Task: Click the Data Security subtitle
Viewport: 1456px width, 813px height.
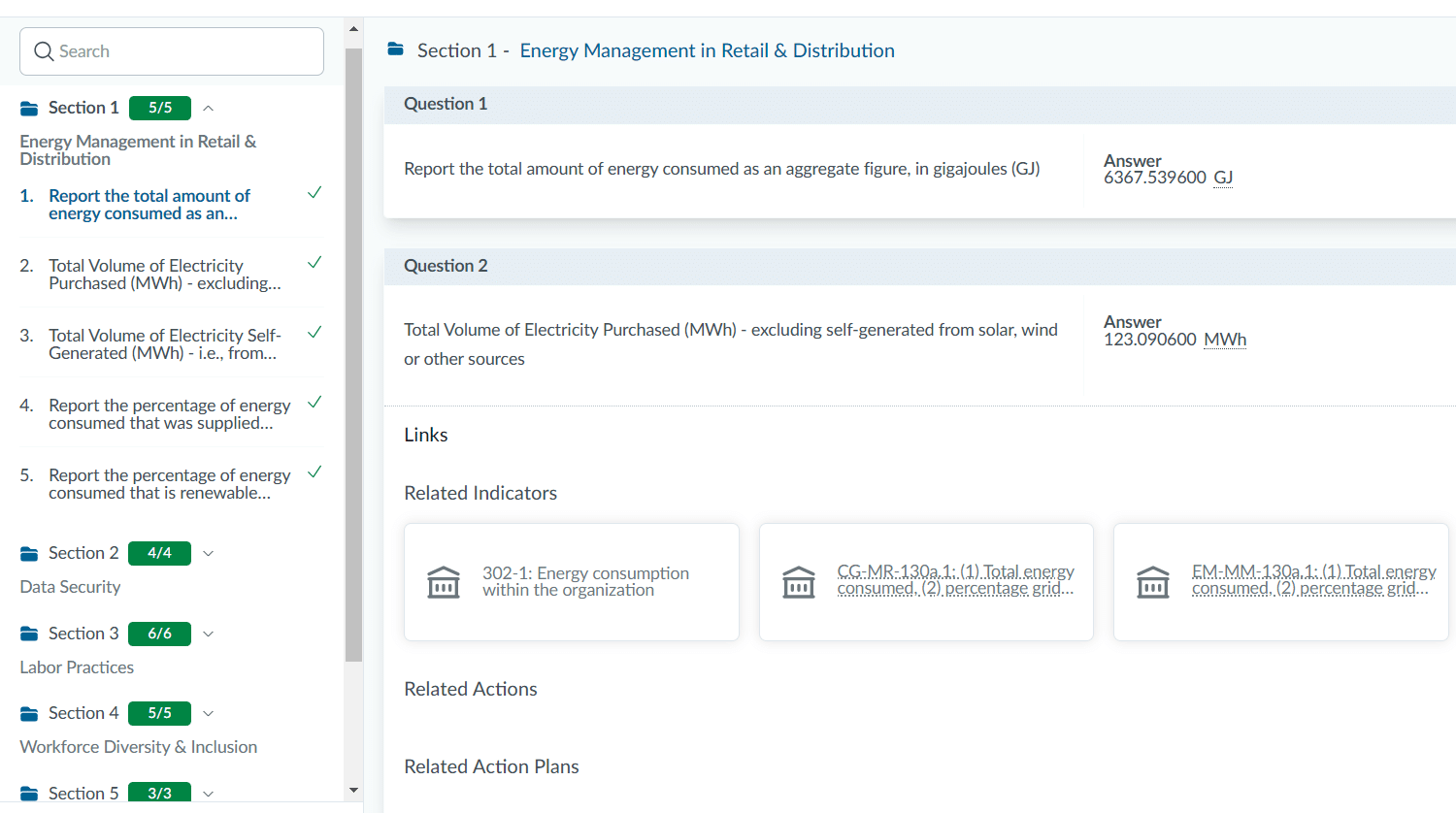Action: coord(70,587)
